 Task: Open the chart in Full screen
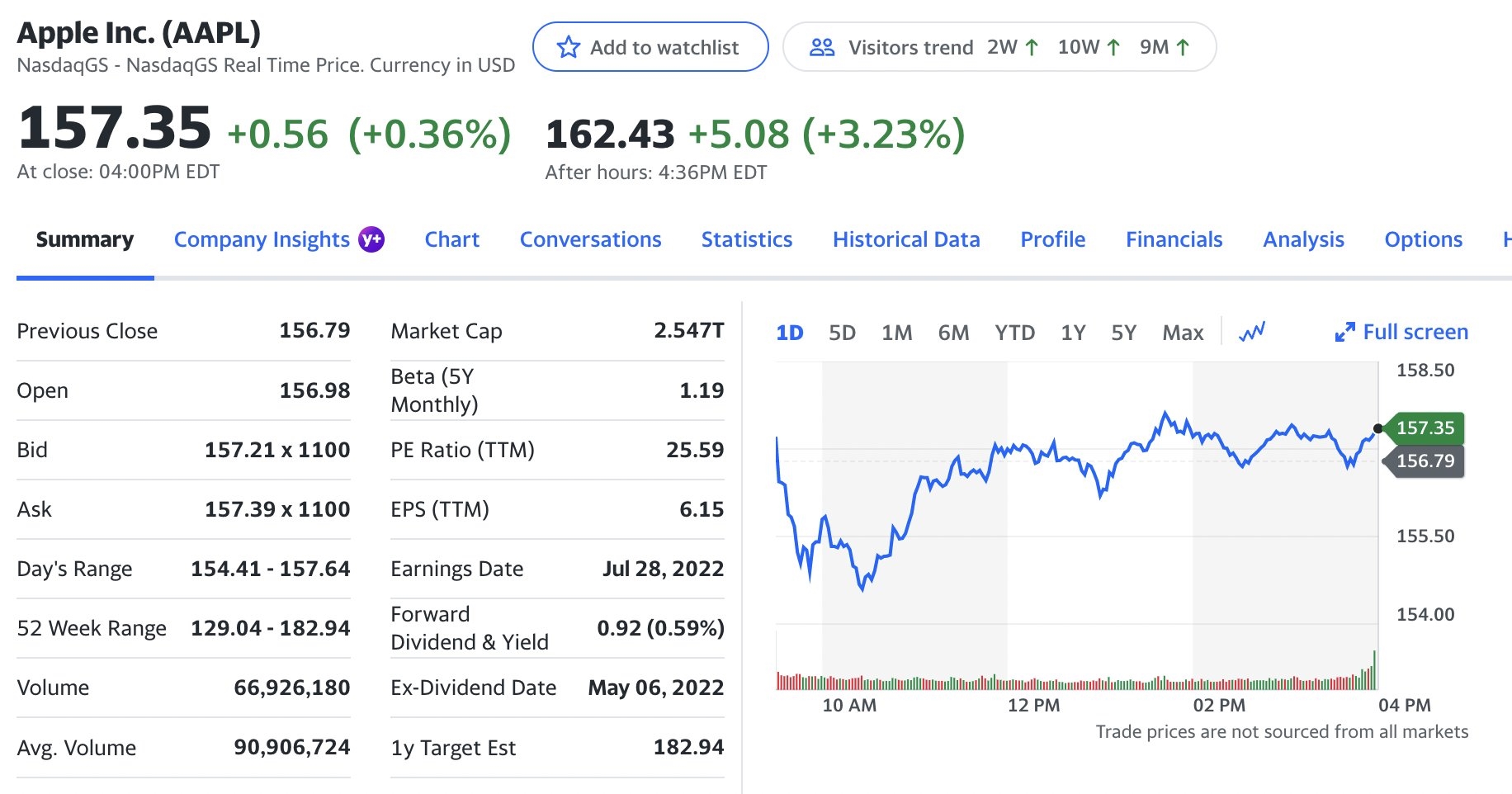coord(1415,332)
